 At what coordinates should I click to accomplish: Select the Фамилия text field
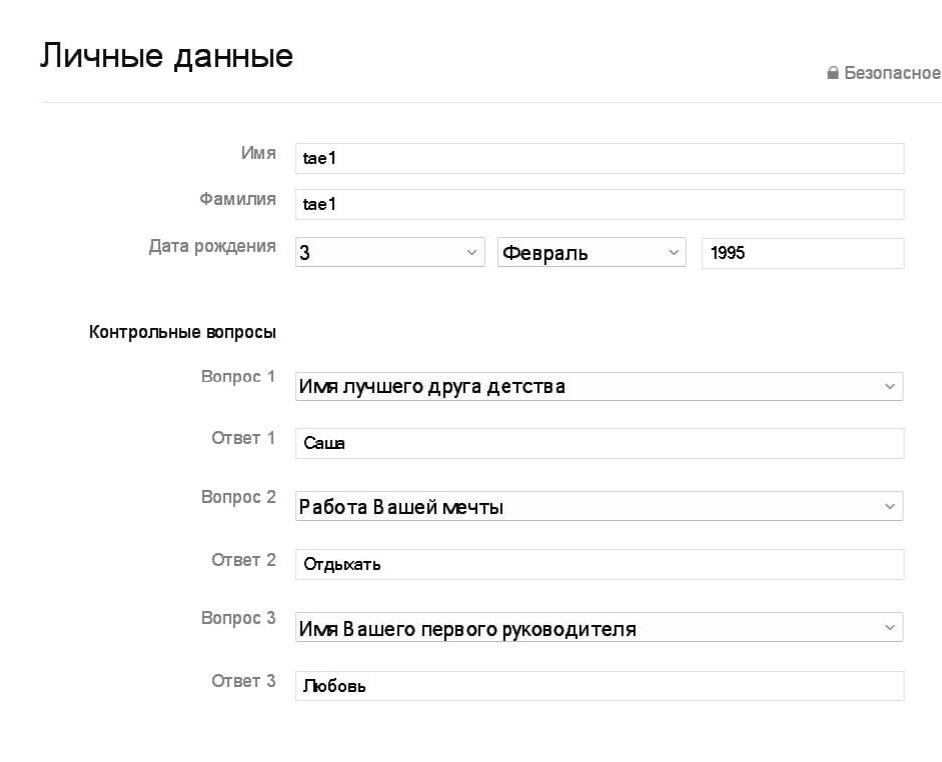coord(600,204)
